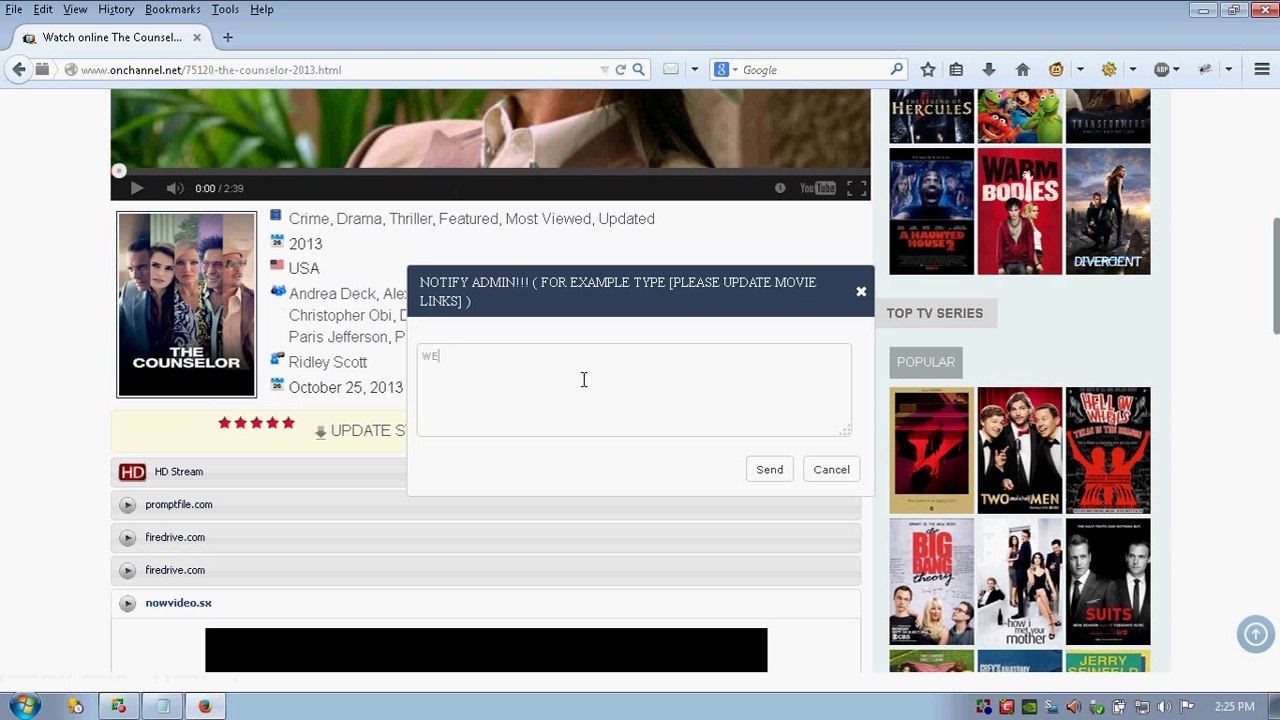The image size is (1280, 720).
Task: Open the HD Stream link
Action: [178, 472]
